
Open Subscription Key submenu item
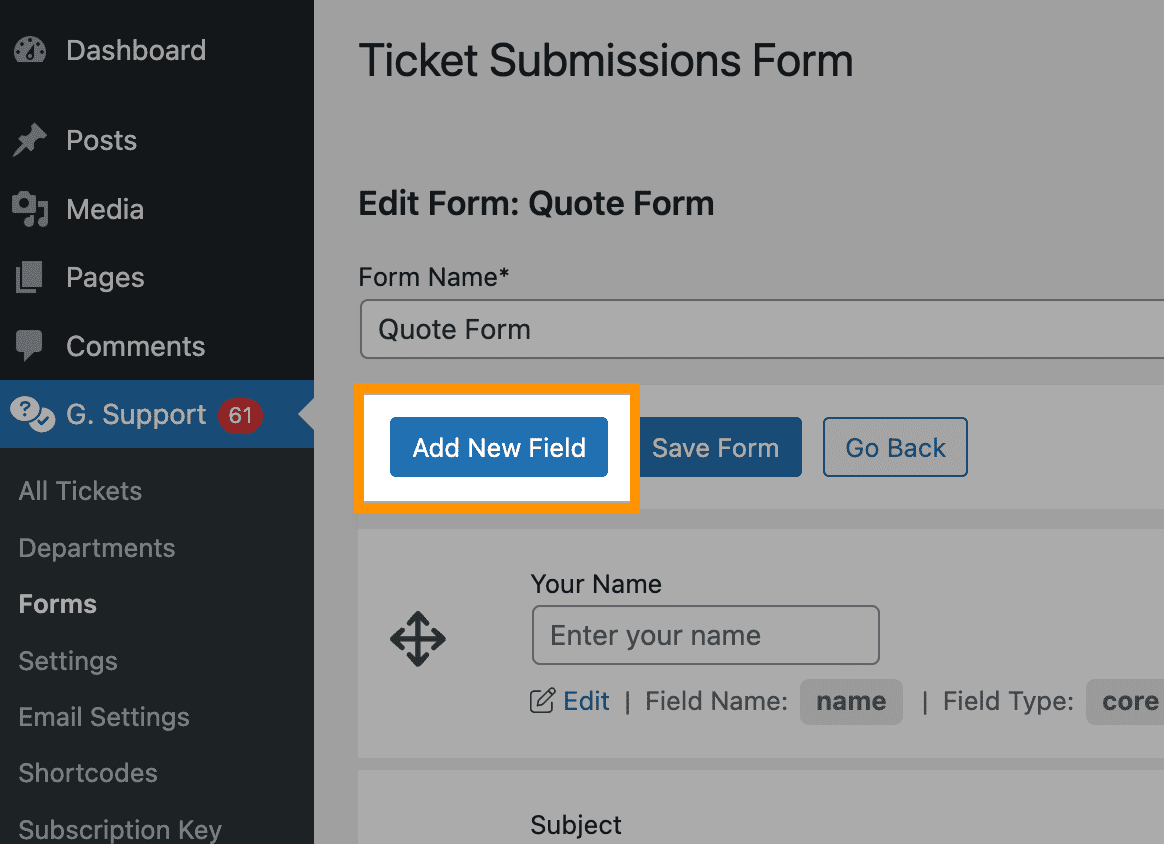pos(120,829)
